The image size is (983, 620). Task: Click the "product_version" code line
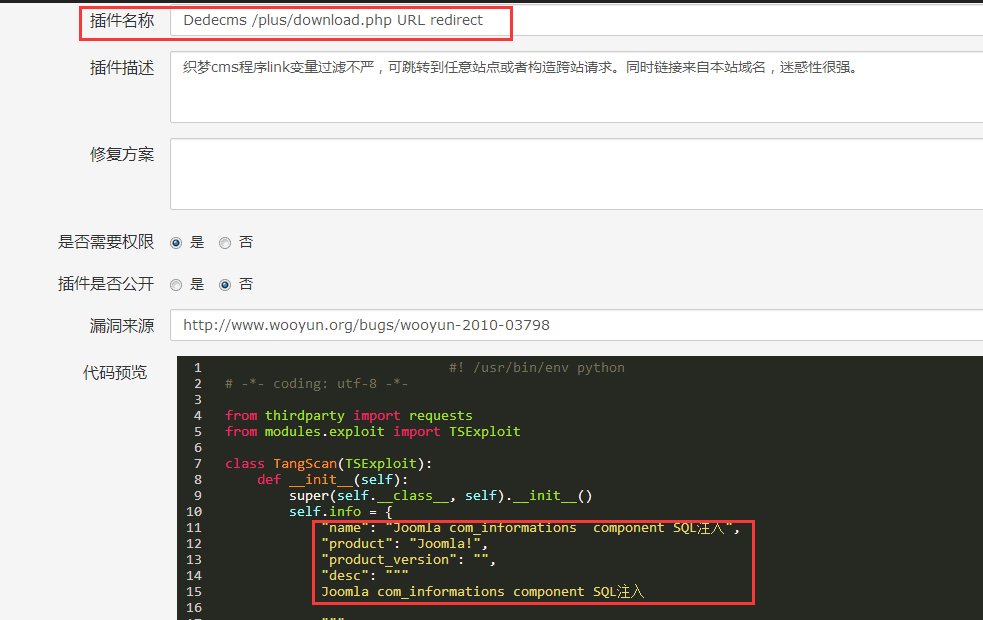pyautogui.click(x=408, y=560)
